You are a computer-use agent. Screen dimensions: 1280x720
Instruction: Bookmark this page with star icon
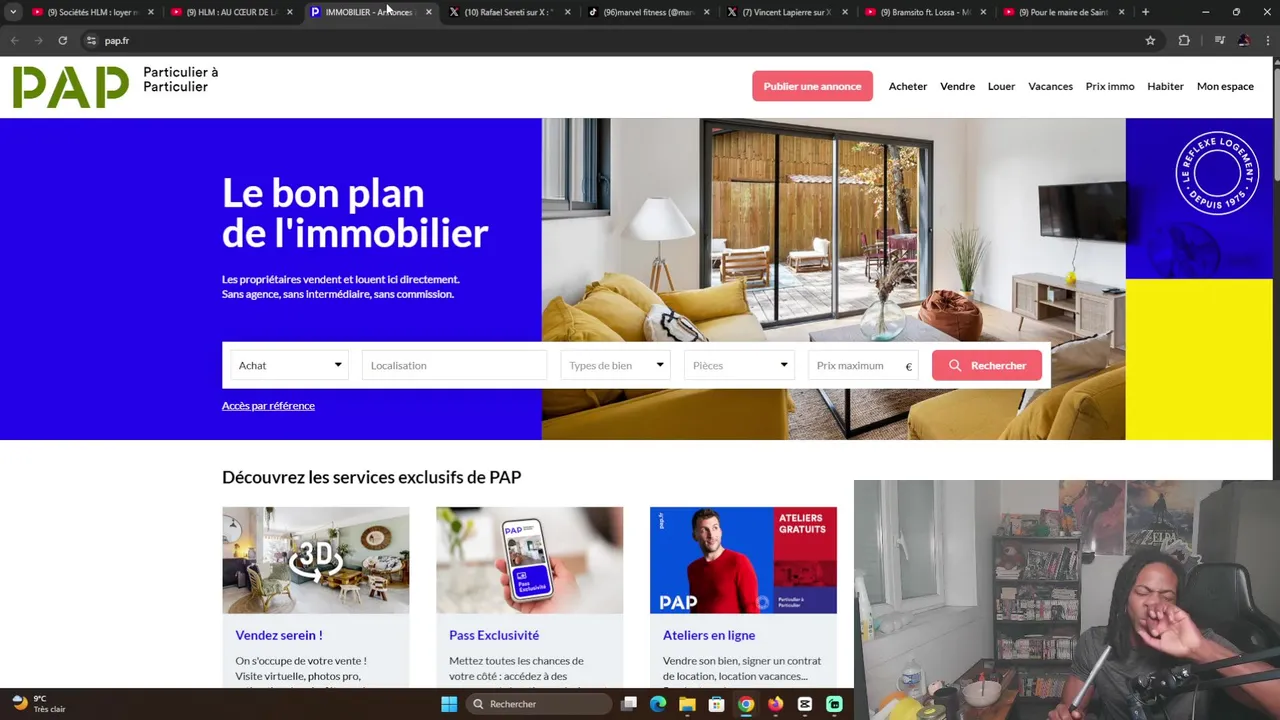[1150, 40]
